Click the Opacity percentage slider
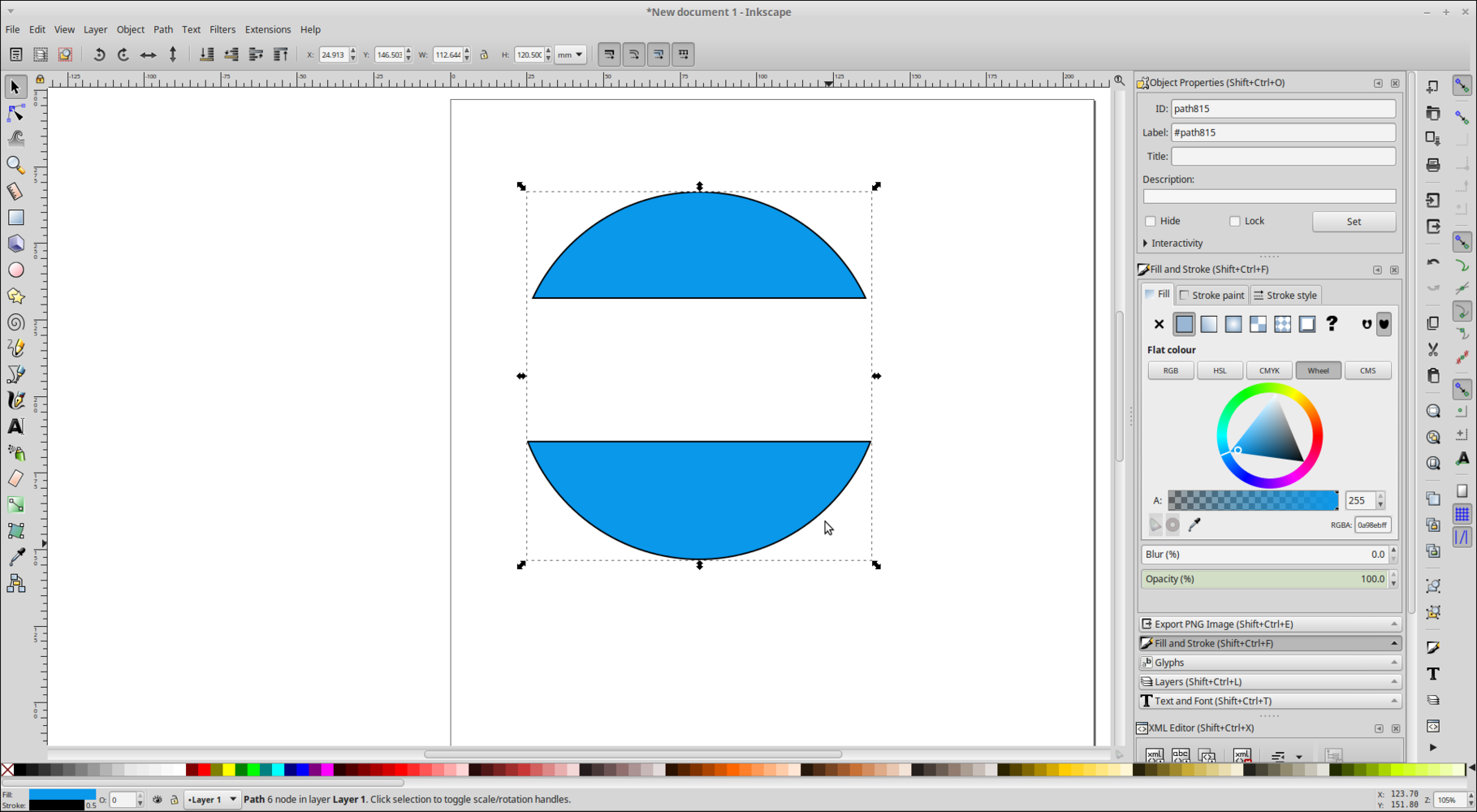 (1265, 580)
